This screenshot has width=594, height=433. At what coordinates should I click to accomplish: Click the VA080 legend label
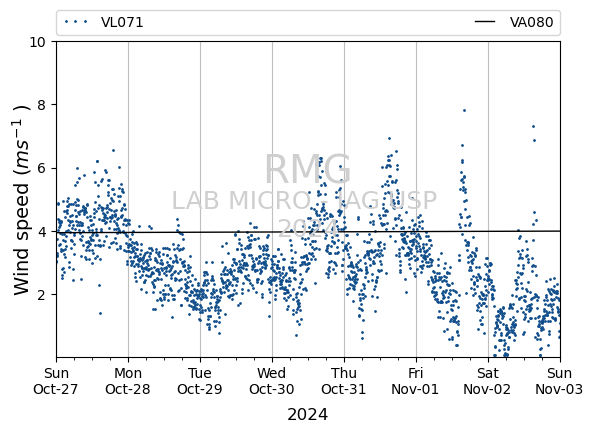tap(531, 22)
